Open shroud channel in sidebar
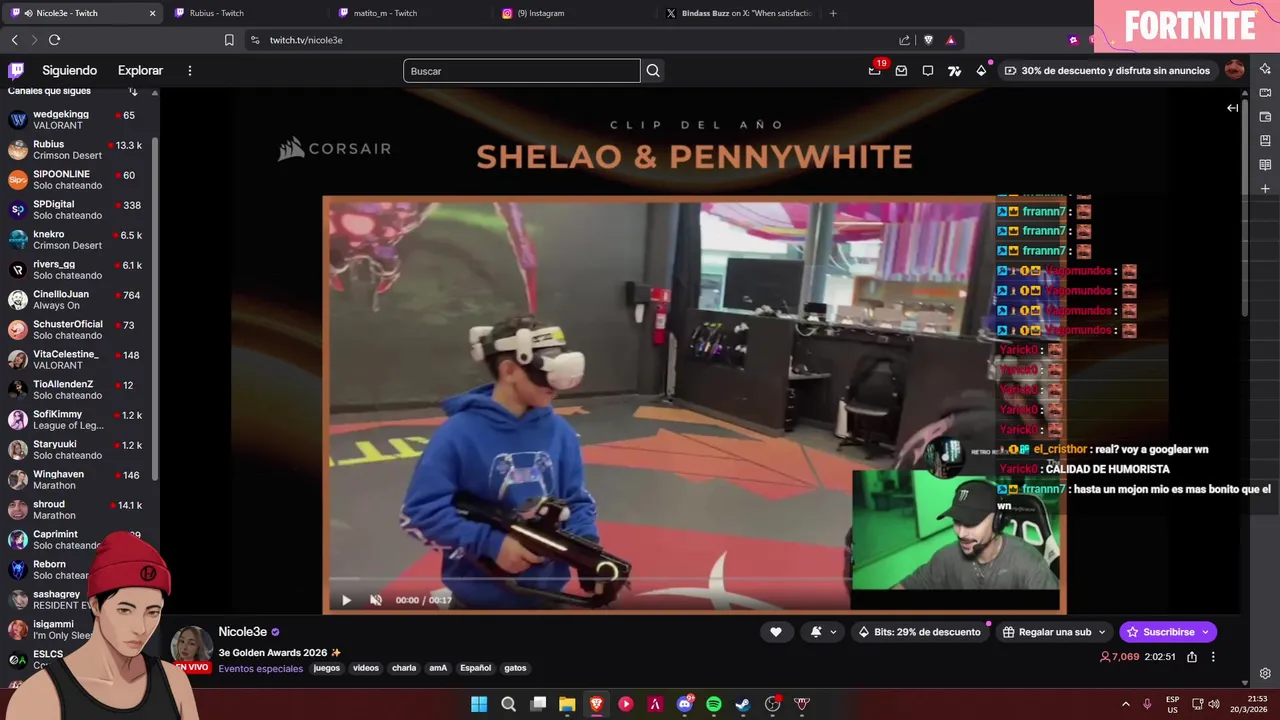1280x720 pixels. (78, 510)
